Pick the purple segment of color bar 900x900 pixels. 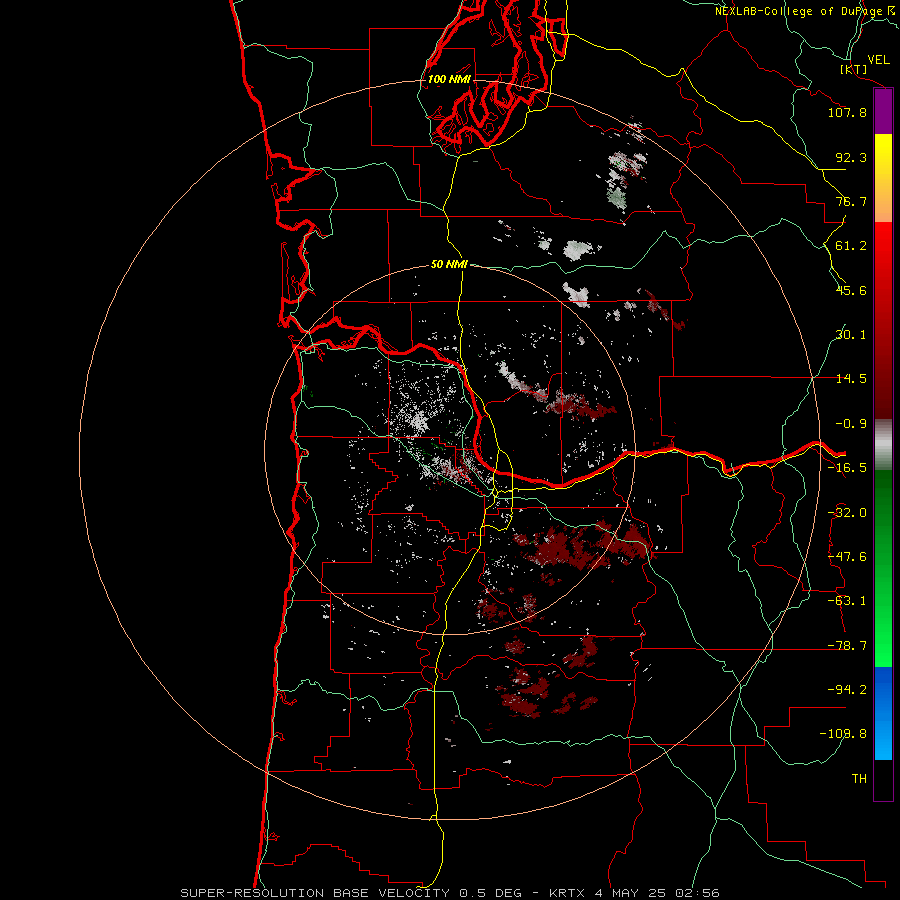[883, 112]
